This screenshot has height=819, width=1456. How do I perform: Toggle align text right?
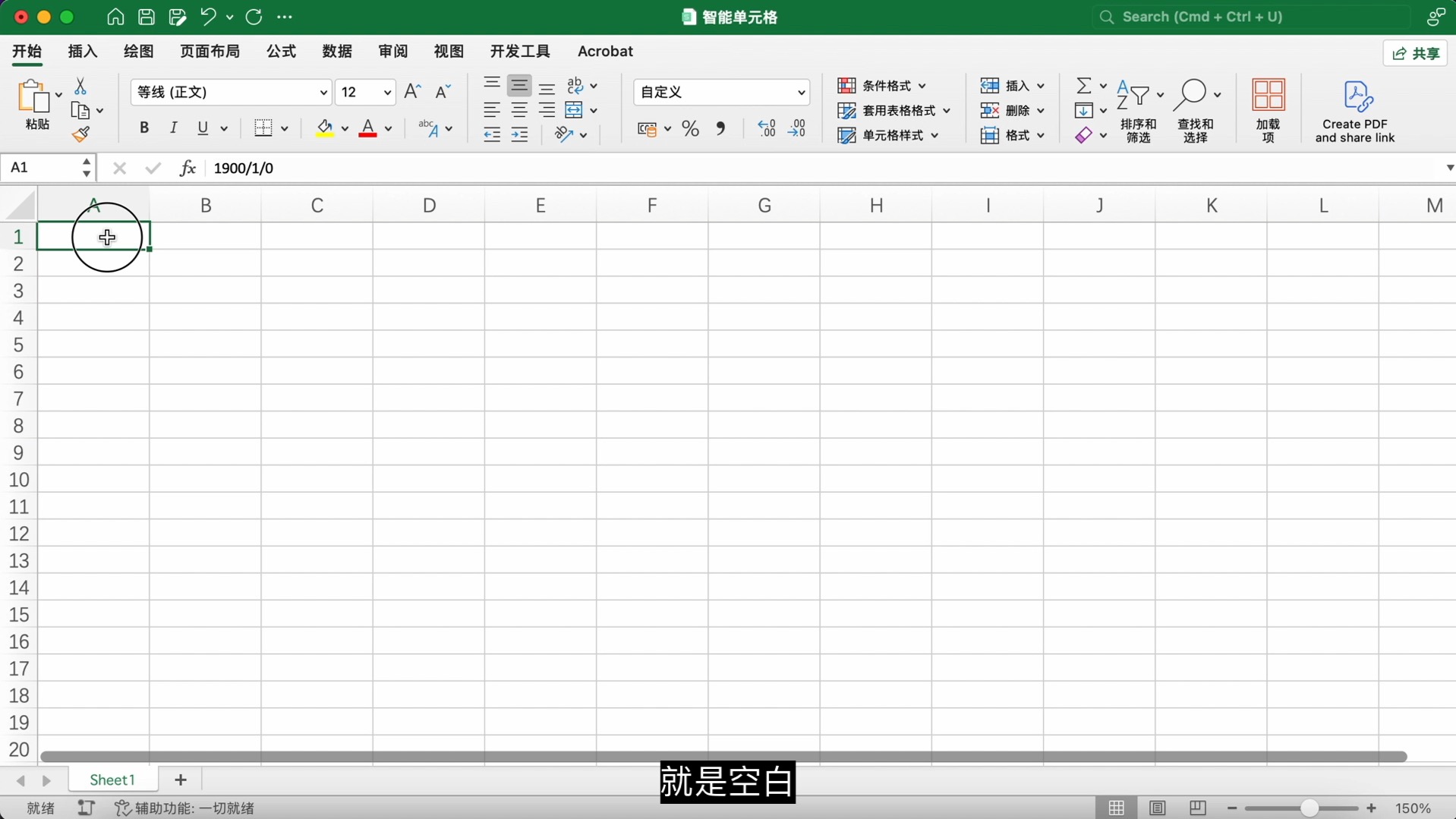pos(547,110)
